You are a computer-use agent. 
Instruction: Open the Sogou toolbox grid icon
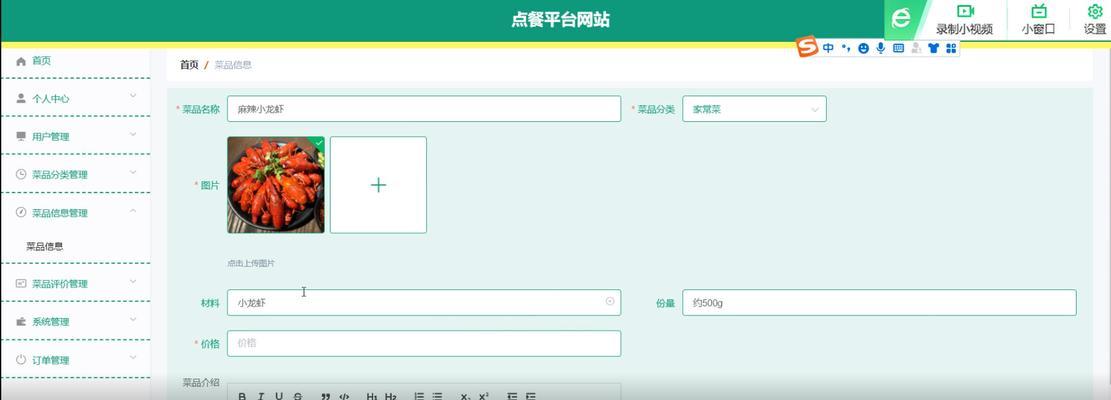click(951, 48)
